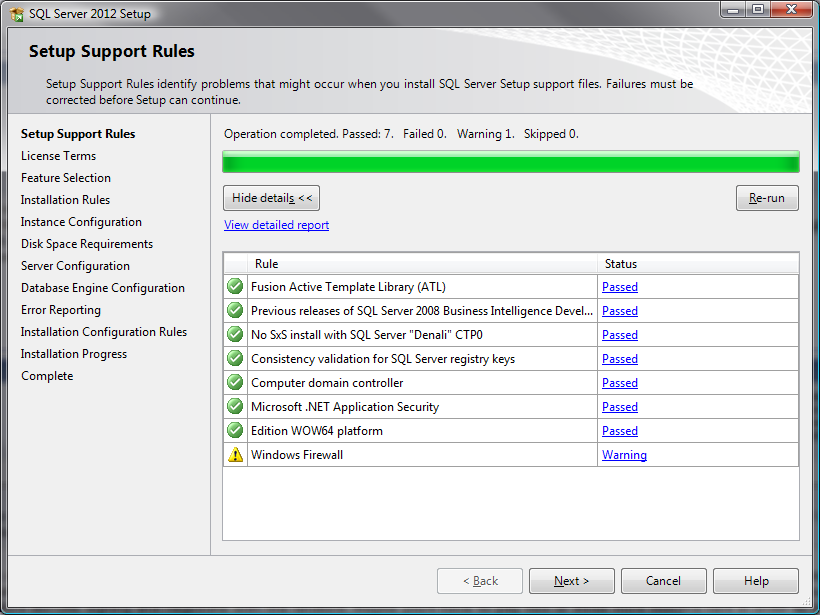The height and width of the screenshot is (615, 820).
Task: Open Passed status for No SxS install rule
Action: click(x=620, y=335)
